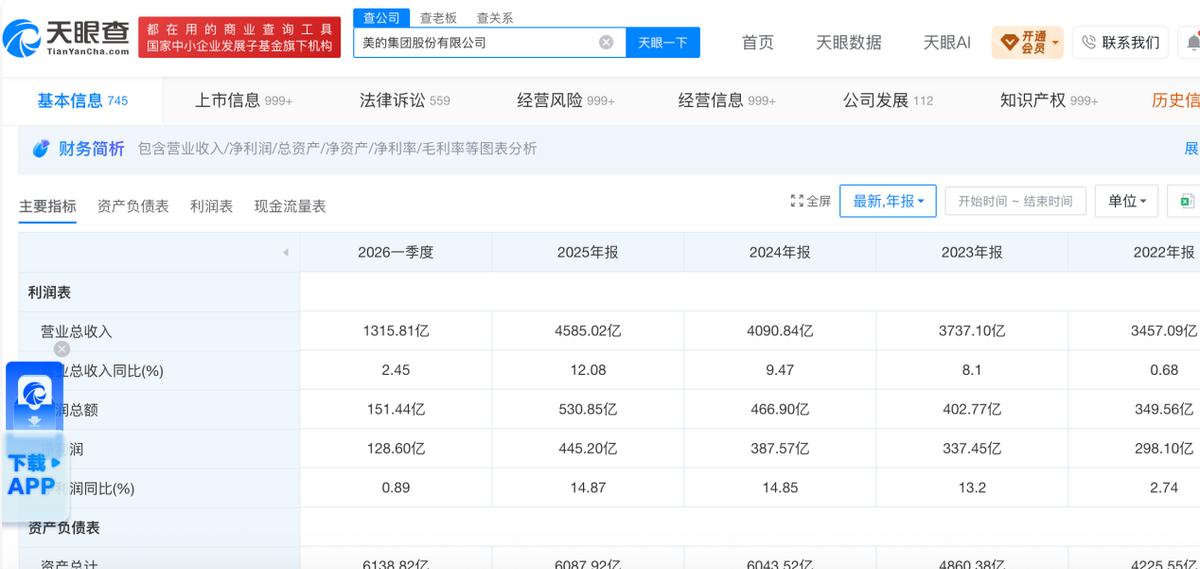Viewport: 1200px width, 569px height.
Task: Click the 2024年报 column header
Action: [x=780, y=252]
